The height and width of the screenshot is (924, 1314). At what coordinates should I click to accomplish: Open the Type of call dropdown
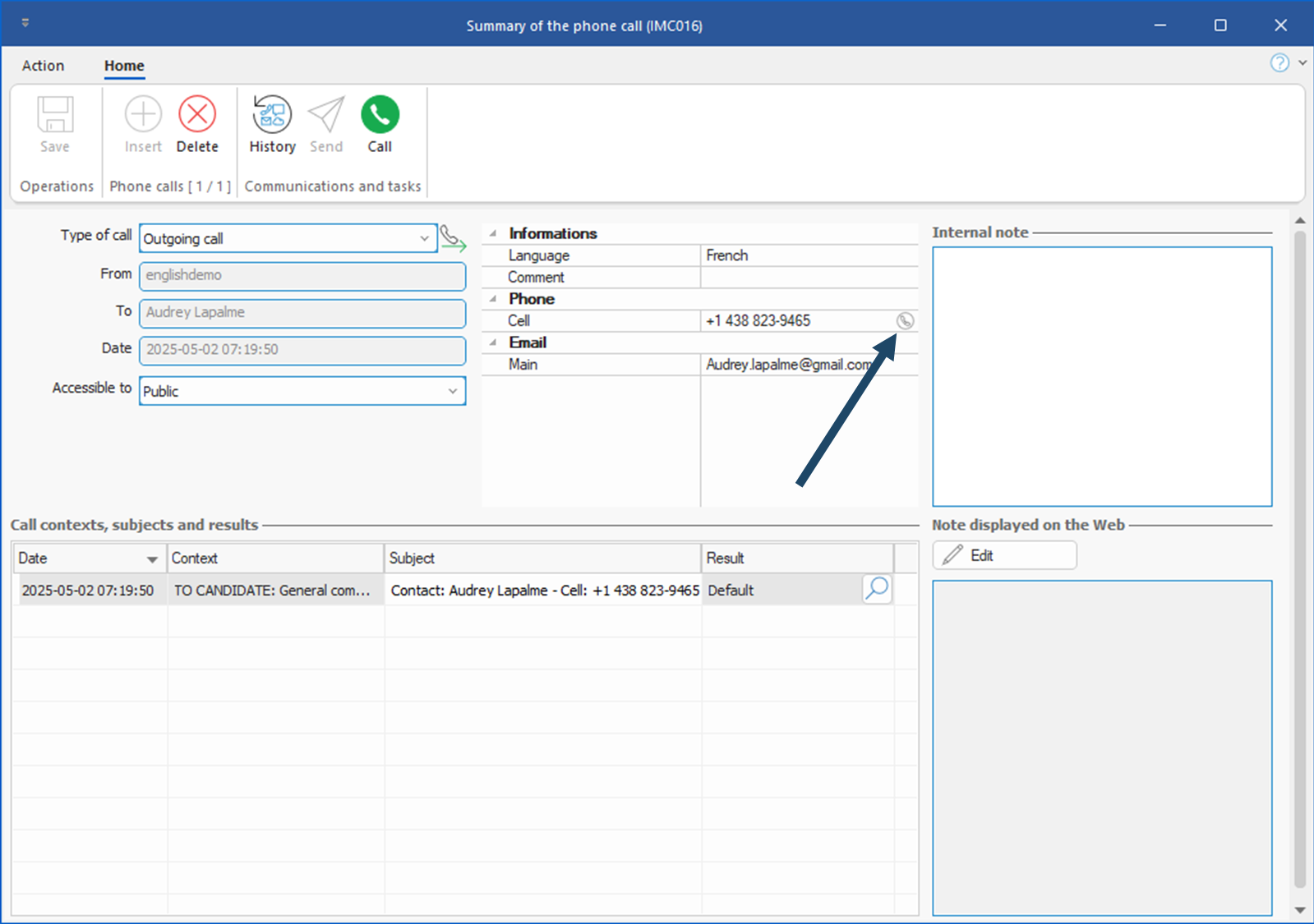[424, 239]
